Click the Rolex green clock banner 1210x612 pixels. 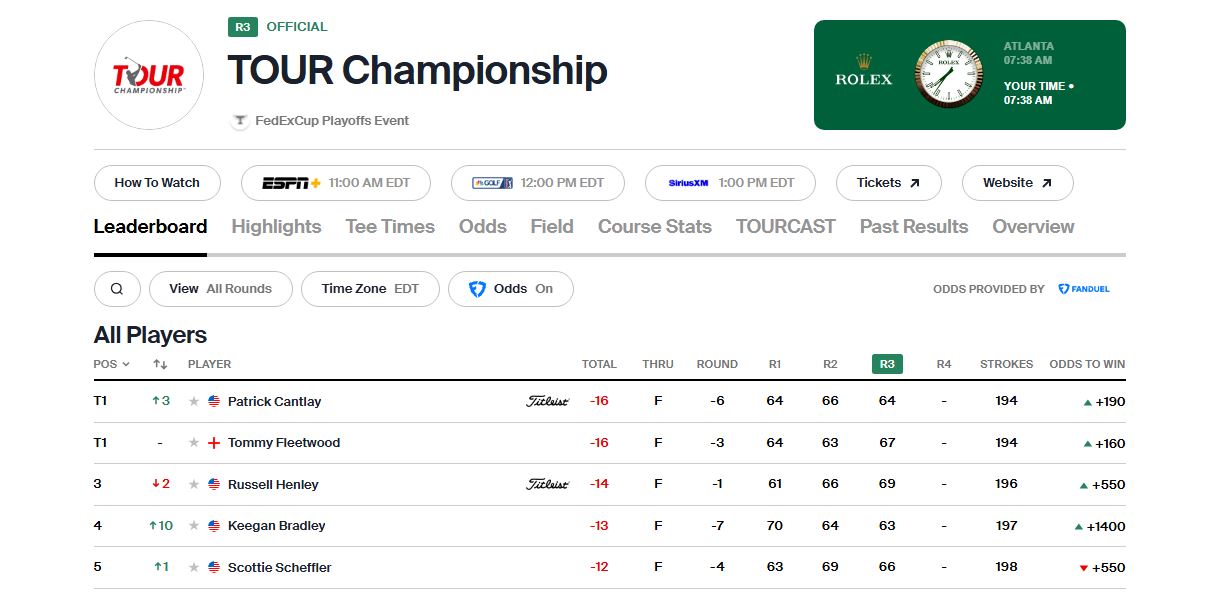(x=970, y=75)
